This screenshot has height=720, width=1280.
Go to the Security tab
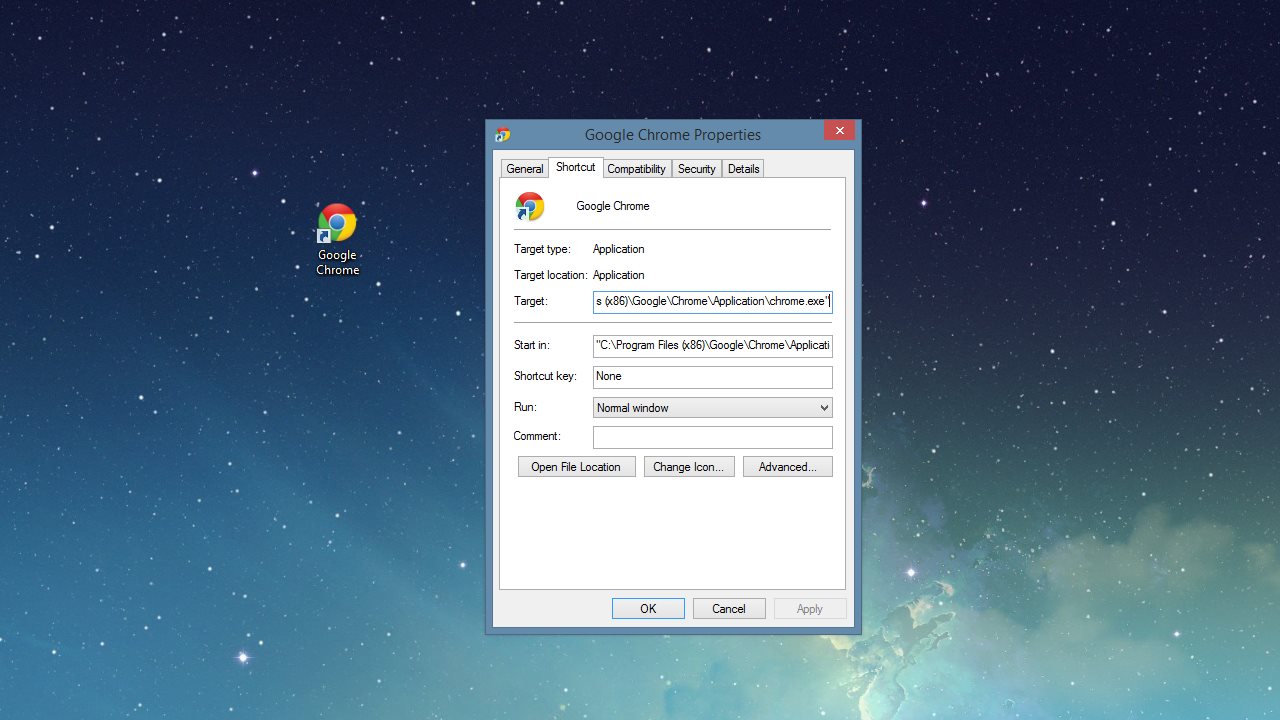[696, 169]
